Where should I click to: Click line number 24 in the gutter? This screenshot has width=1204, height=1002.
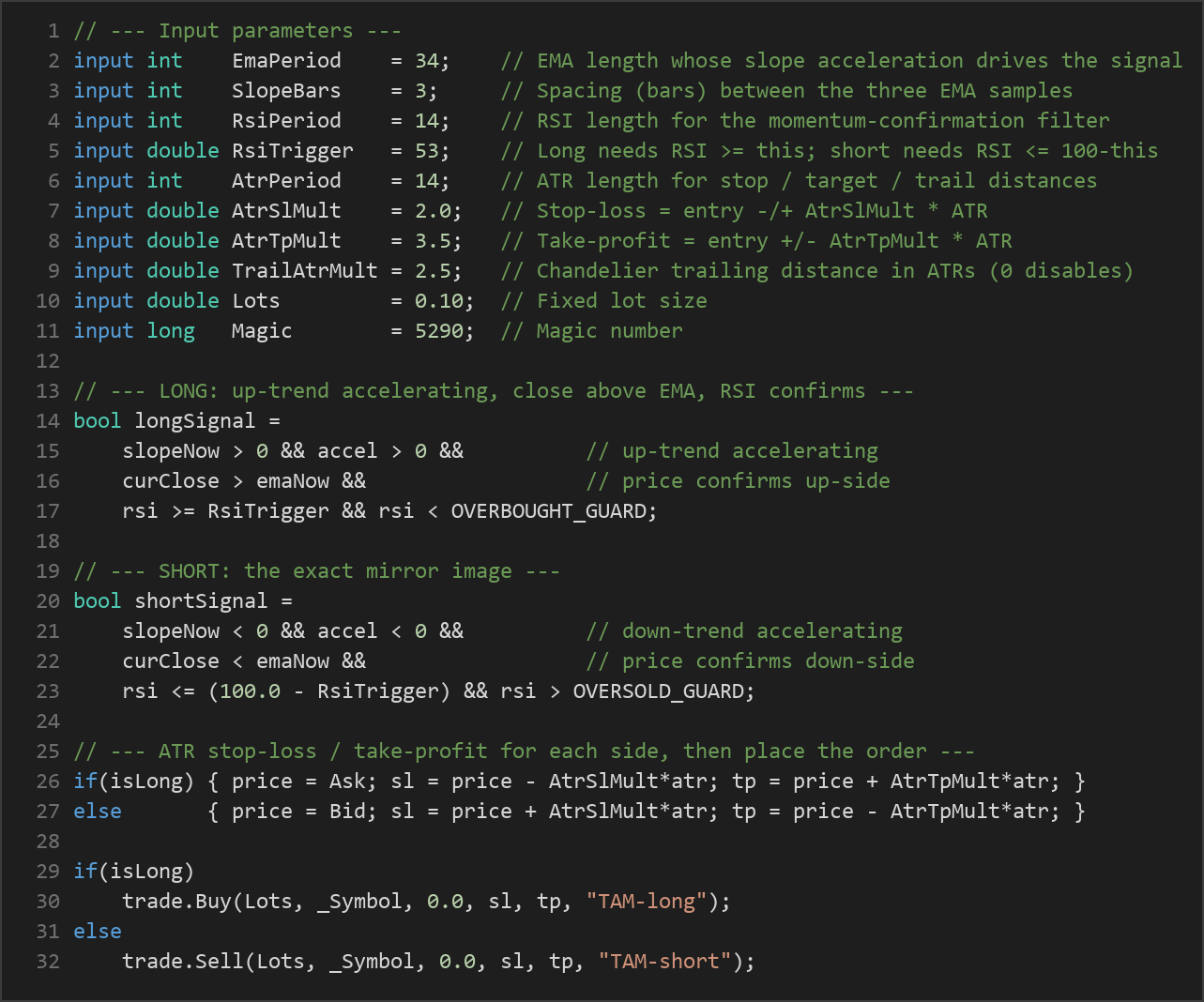(x=48, y=721)
